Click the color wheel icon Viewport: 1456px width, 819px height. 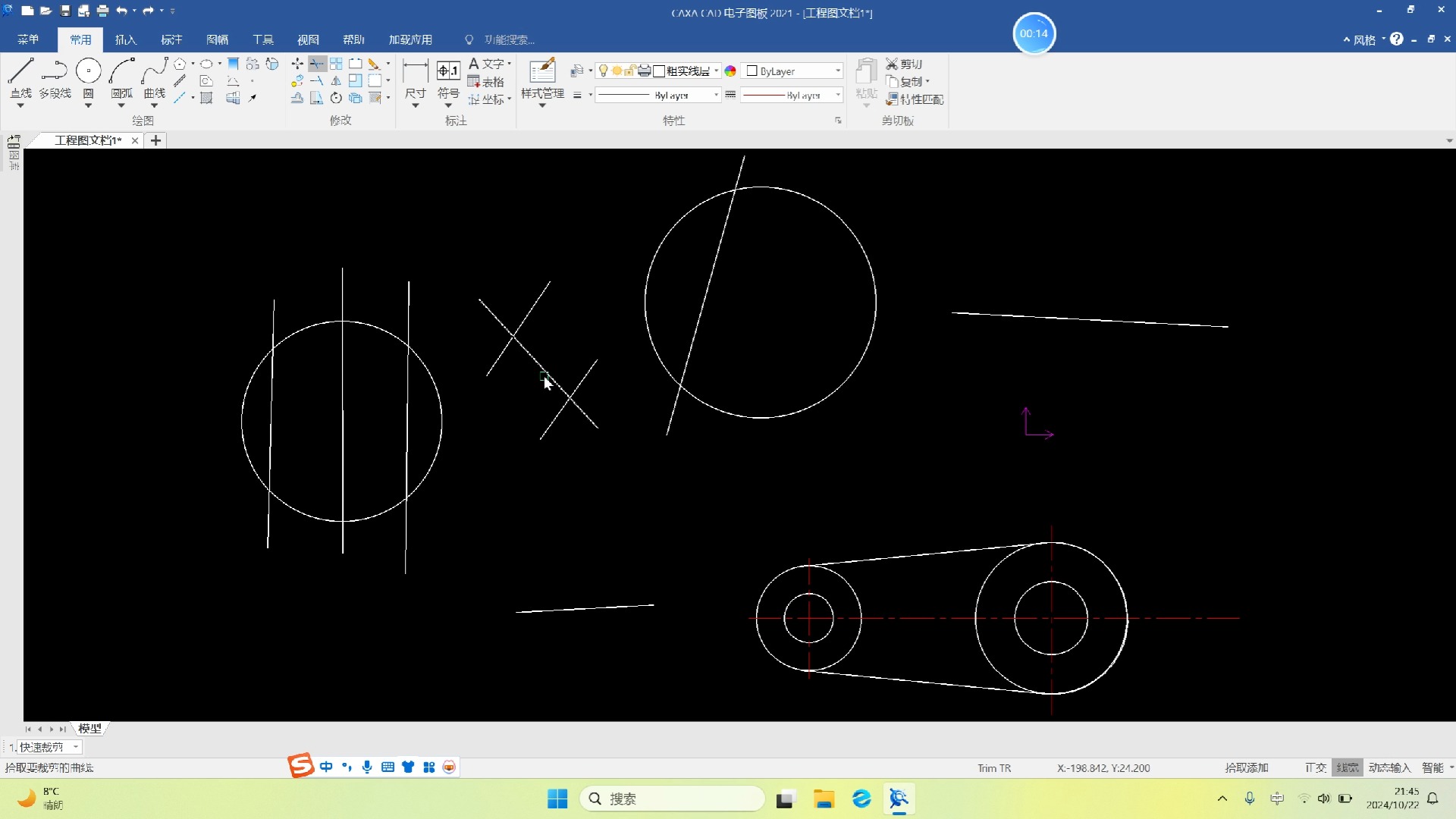[x=730, y=71]
